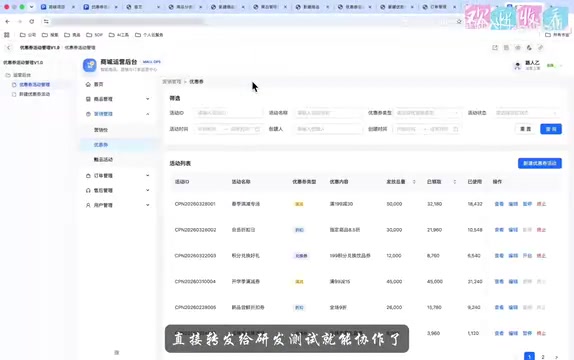Image resolution: width=574 pixels, height=360 pixels.
Task: Click the browser reload icon
Action: [x=32, y=22]
